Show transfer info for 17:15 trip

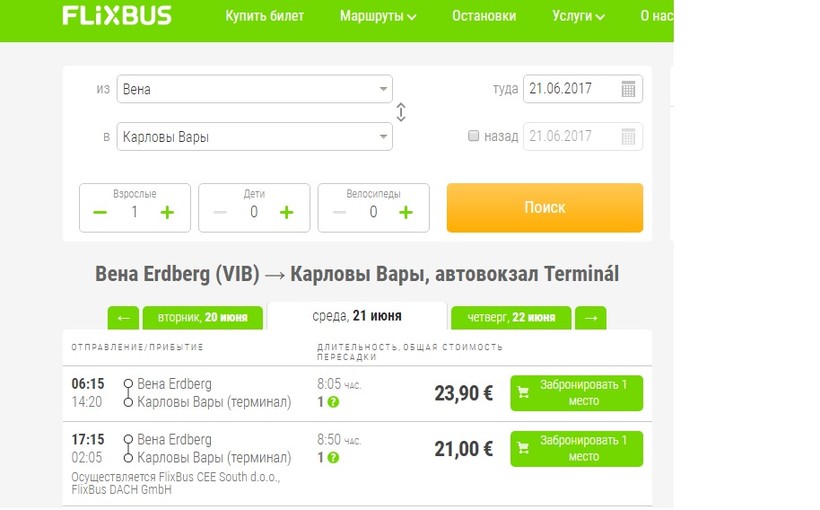[x=333, y=458]
